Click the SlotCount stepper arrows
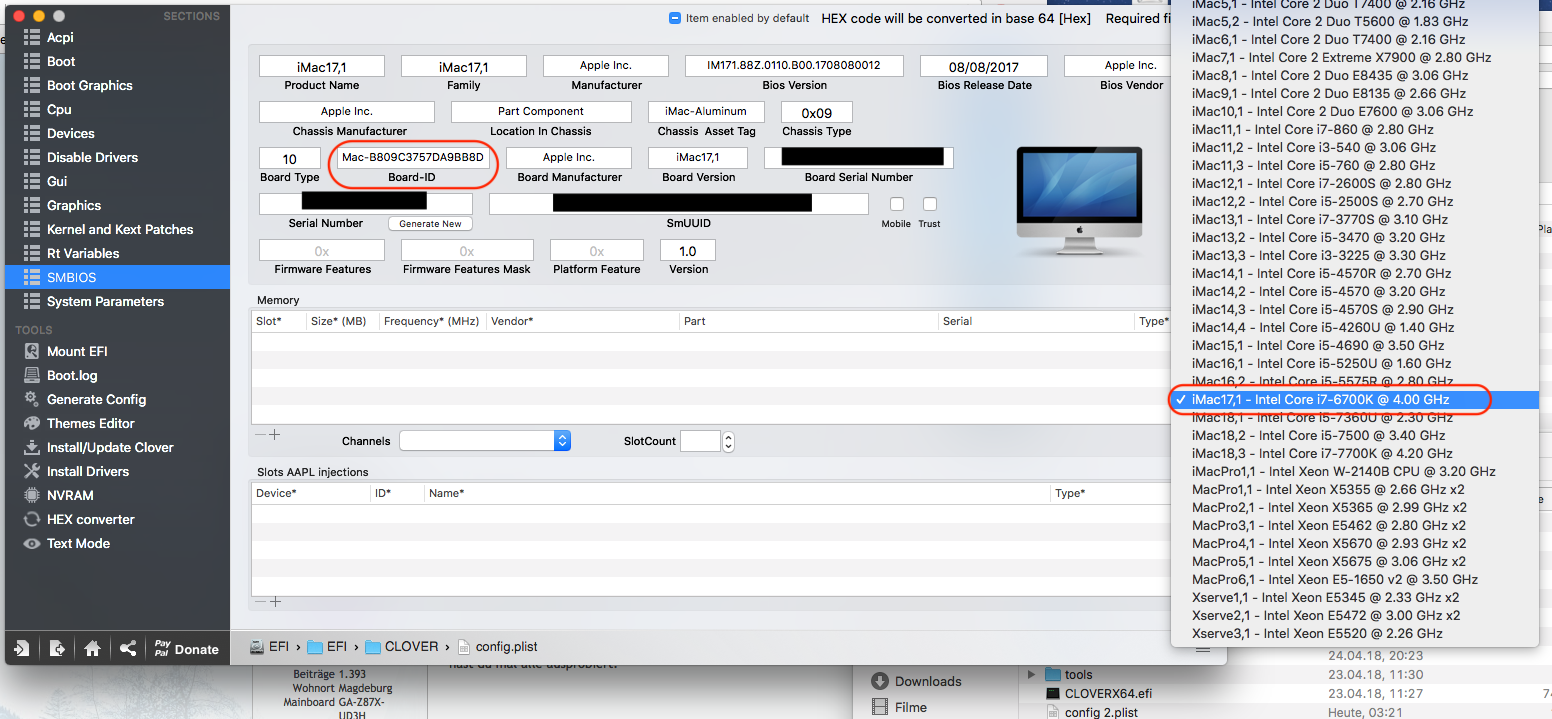Viewport: 1552px width, 719px height. pos(728,441)
